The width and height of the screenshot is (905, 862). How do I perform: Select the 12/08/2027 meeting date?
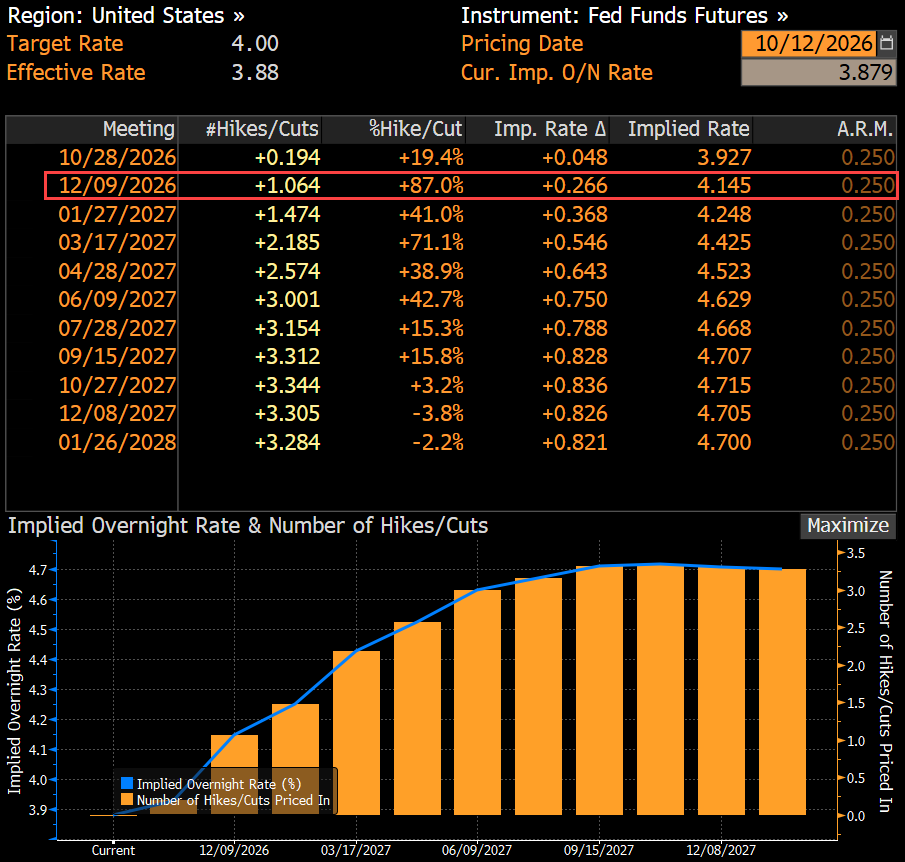pos(117,413)
